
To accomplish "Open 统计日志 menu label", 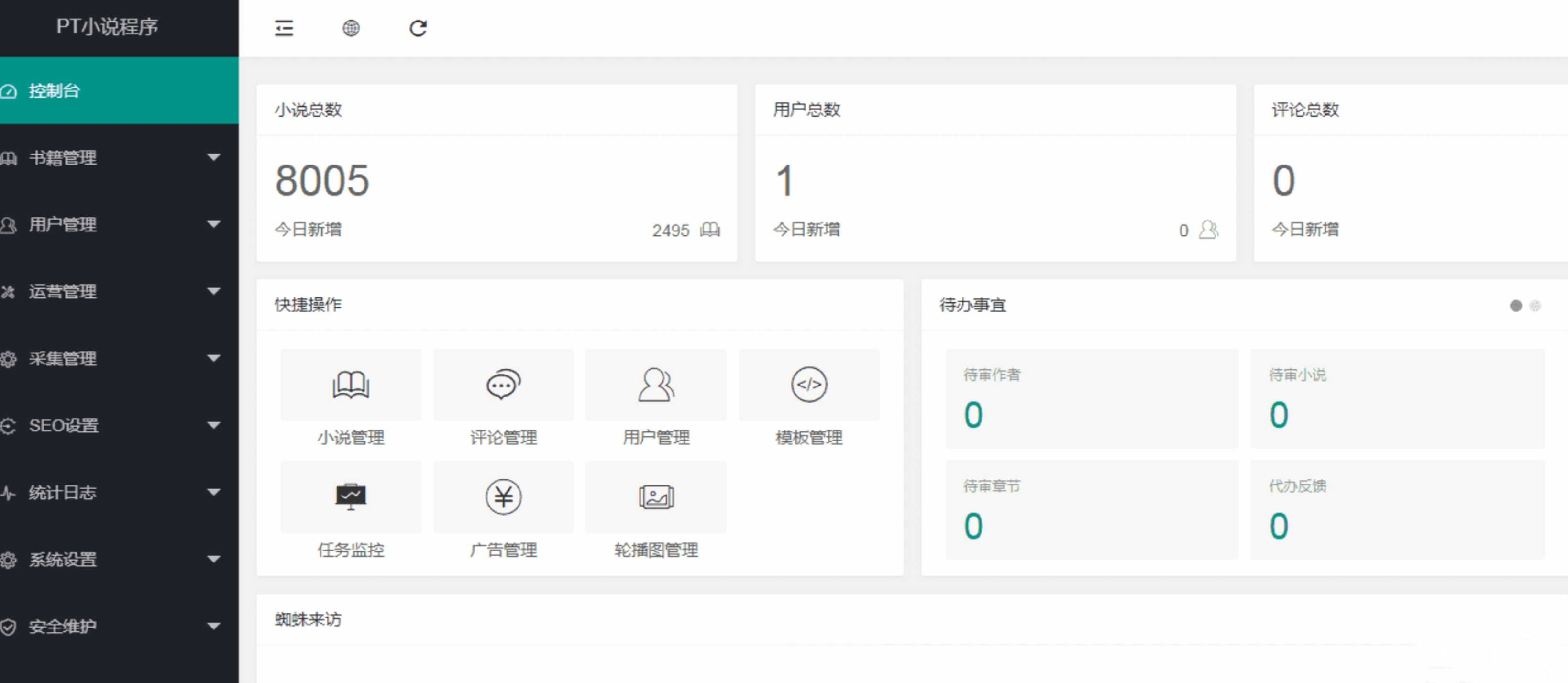I will 63,493.
